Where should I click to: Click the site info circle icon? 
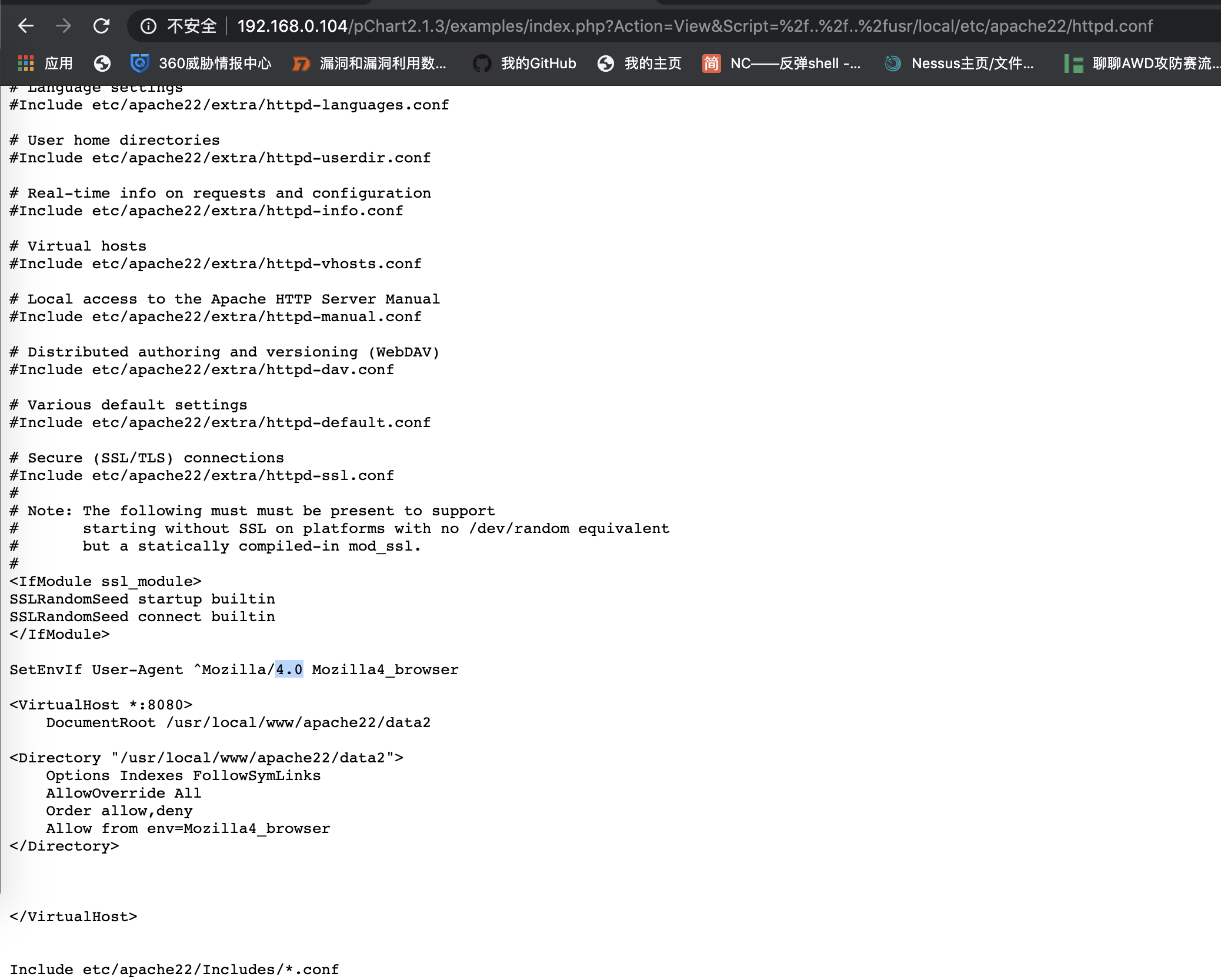coord(148,26)
